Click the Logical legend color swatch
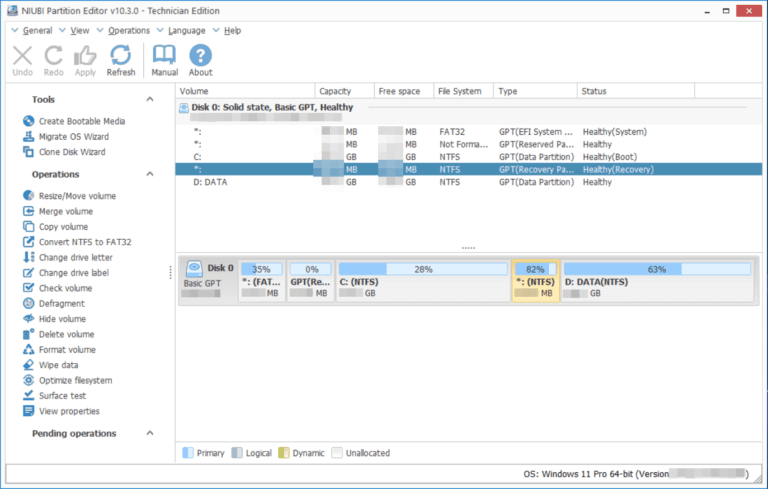Viewport: 768px width, 489px height. [x=237, y=453]
